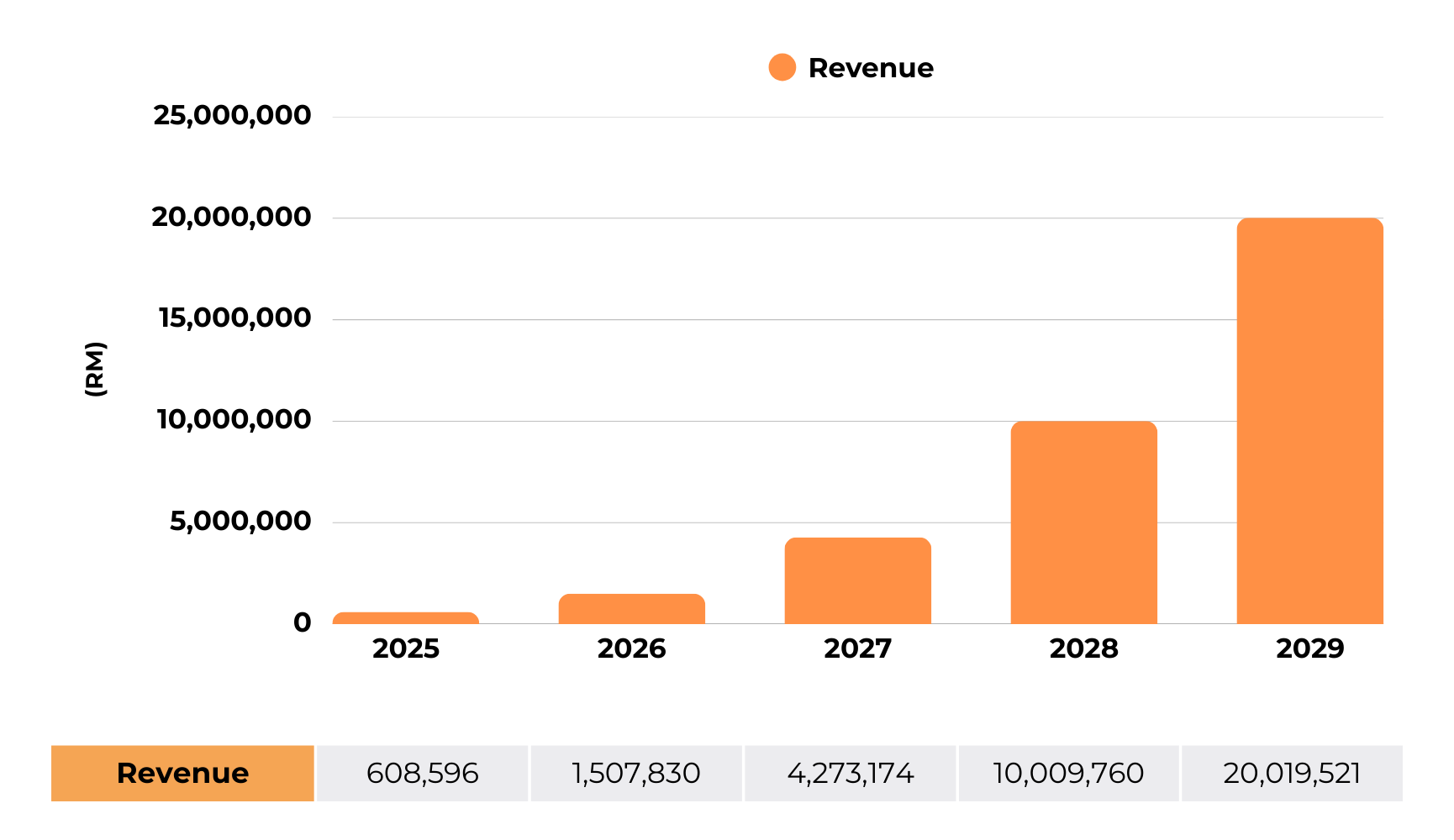Click the 5,000,000 y-axis label
This screenshot has width=1454, height=840.
[x=240, y=521]
